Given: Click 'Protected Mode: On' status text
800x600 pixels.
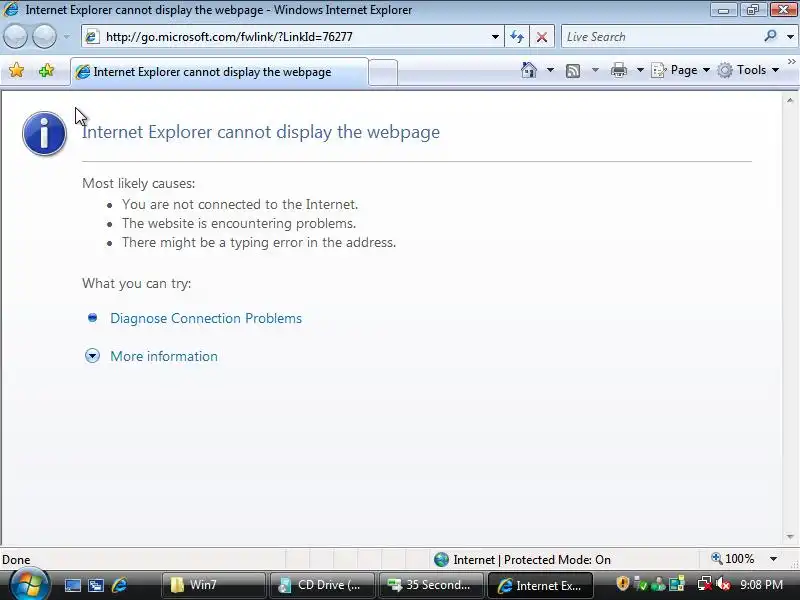Looking at the screenshot, I should (x=557, y=560).
